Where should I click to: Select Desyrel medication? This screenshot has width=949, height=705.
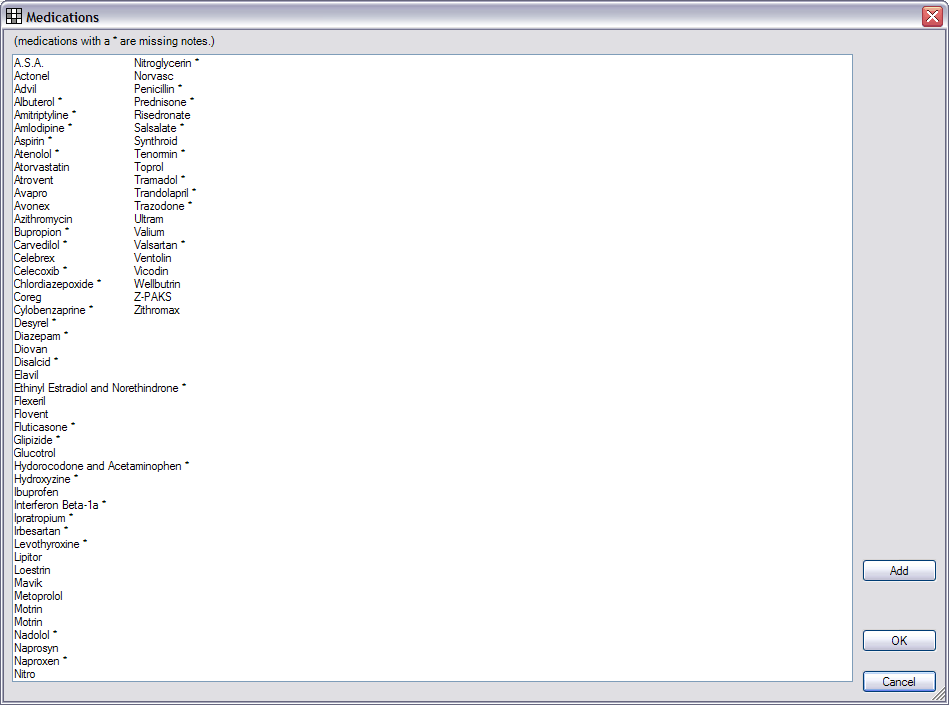click(x=34, y=323)
